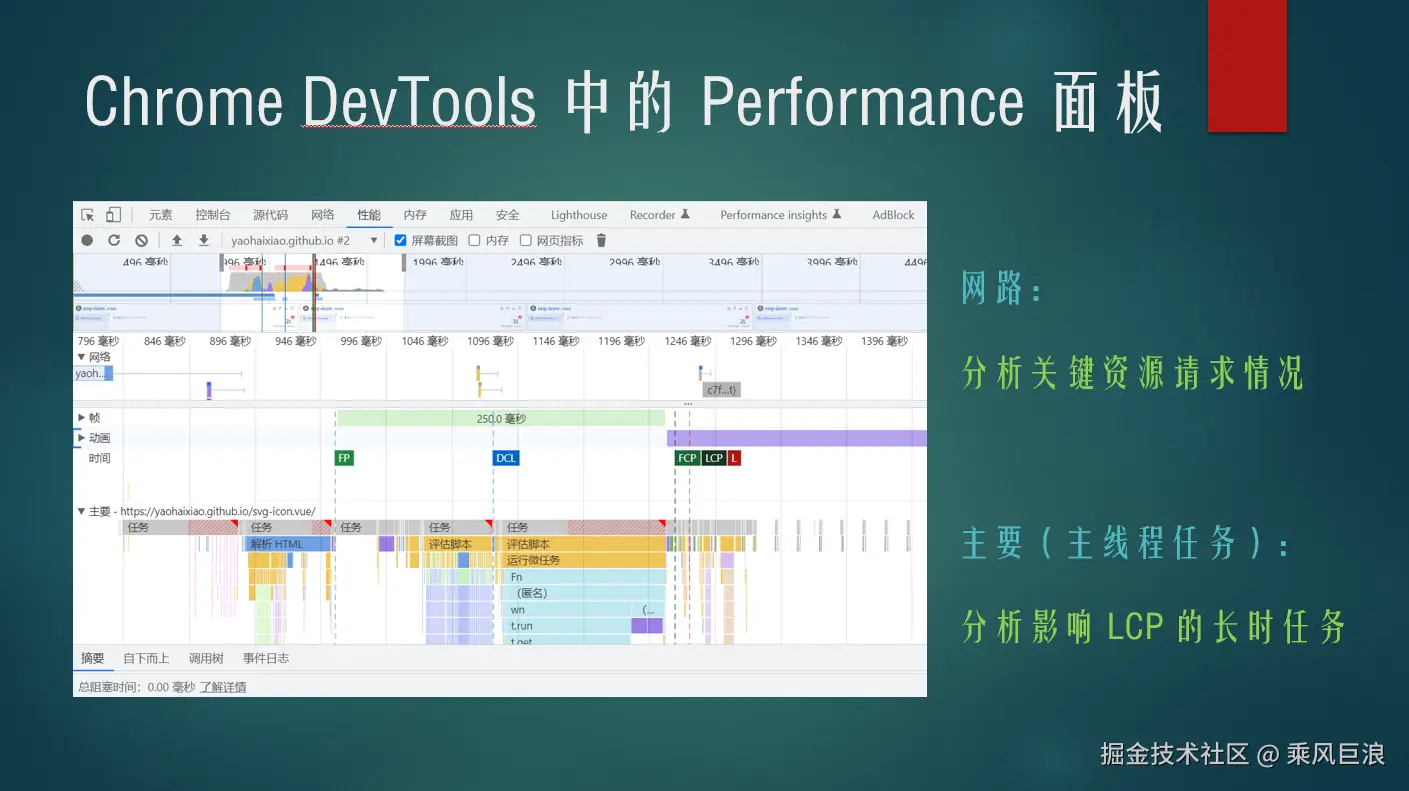The image size is (1409, 791).
Task: Select the red L load marker
Action: tap(734, 458)
